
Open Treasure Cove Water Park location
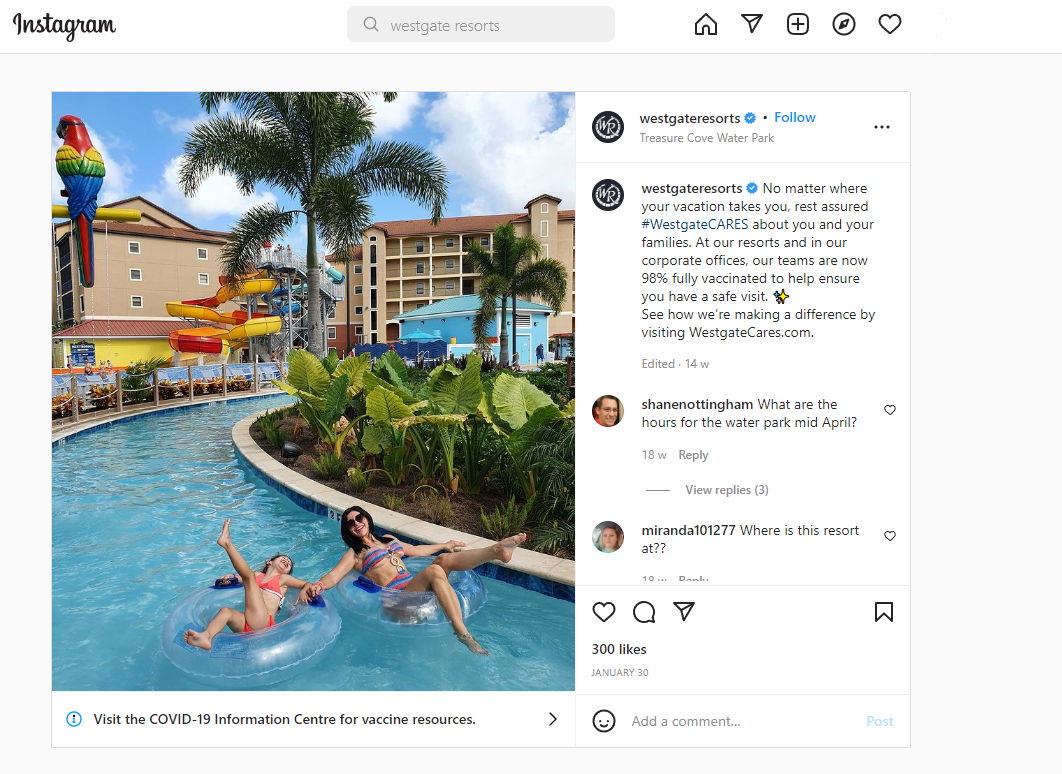706,137
